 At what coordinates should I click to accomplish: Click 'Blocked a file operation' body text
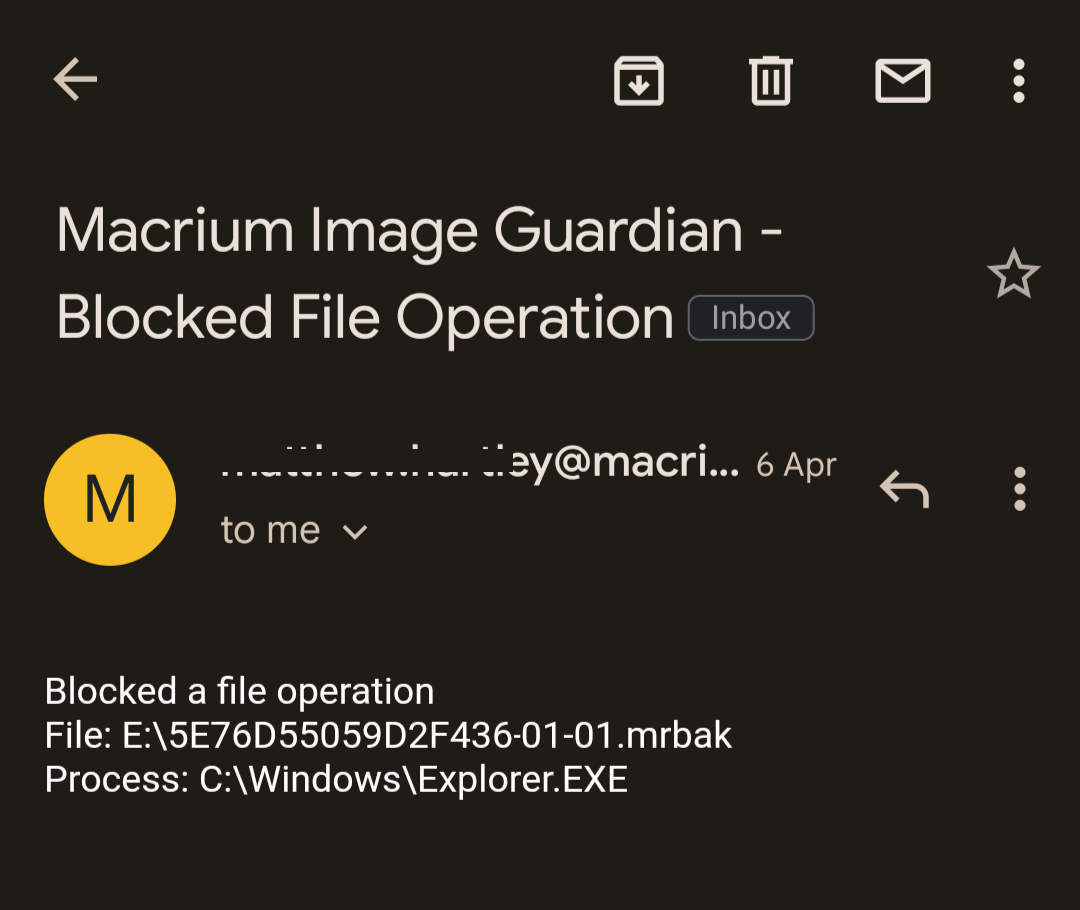240,690
